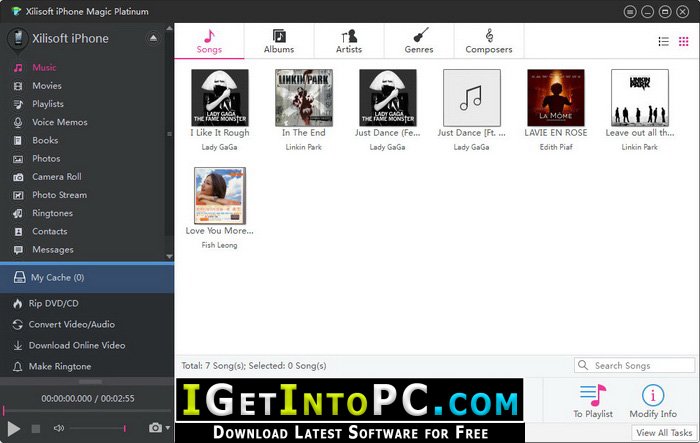Switch to the Artists tab
The width and height of the screenshot is (700, 443).
(349, 41)
